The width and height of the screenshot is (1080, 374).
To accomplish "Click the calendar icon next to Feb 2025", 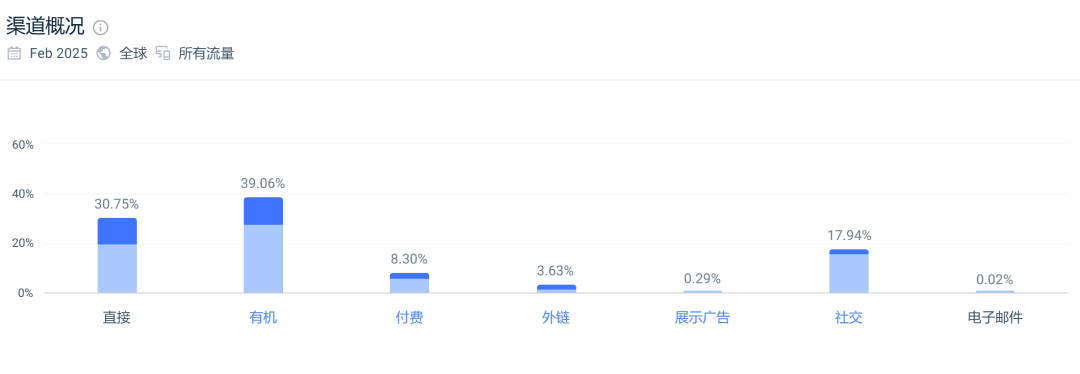I will pyautogui.click(x=14, y=54).
